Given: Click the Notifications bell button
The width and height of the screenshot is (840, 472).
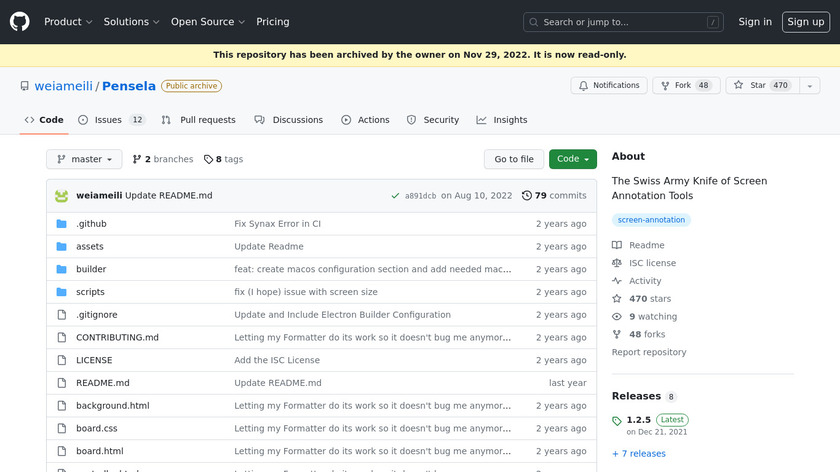Looking at the screenshot, I should click(607, 86).
